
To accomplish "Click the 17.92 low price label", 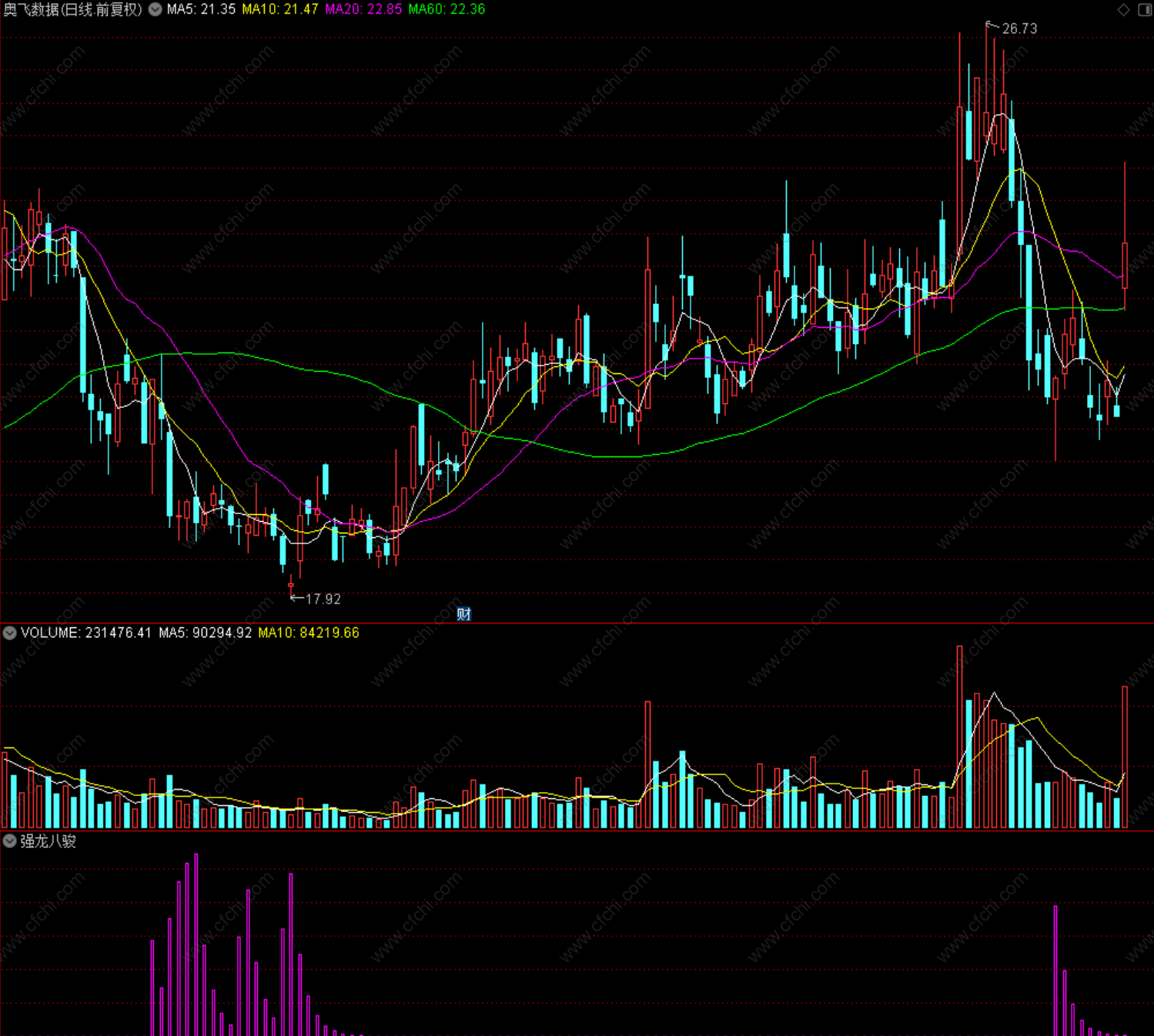I will point(323,599).
